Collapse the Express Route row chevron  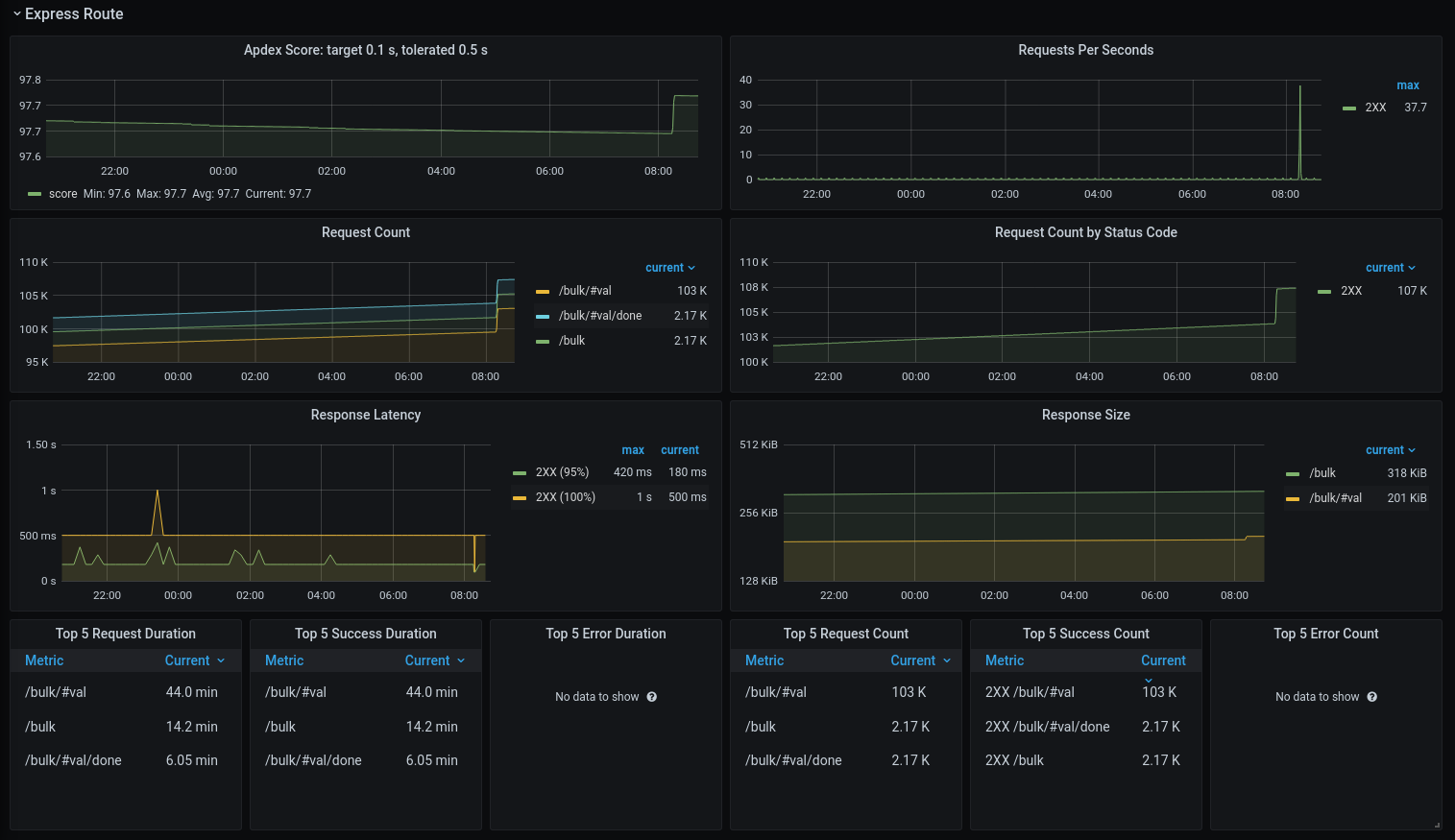(17, 14)
